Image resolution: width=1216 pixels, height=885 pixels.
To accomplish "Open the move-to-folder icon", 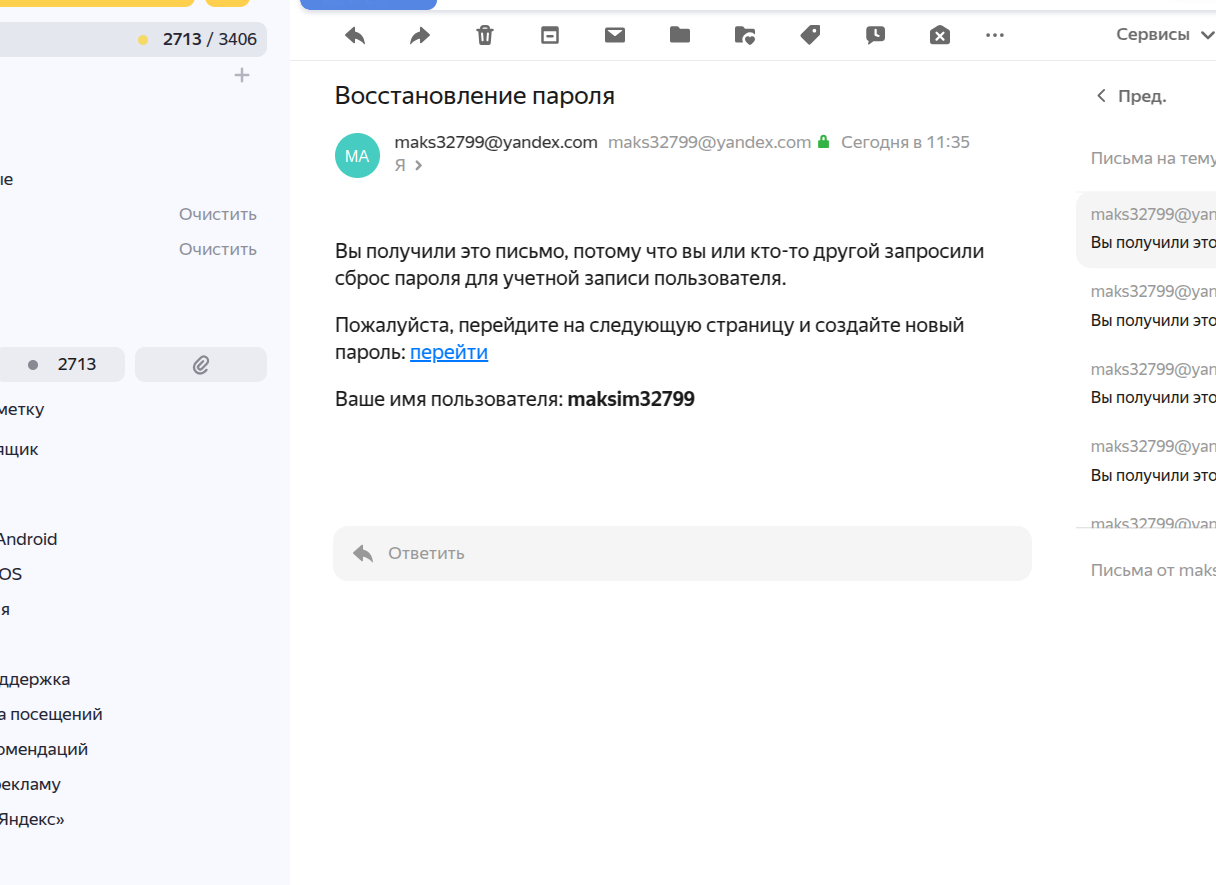I will point(680,35).
